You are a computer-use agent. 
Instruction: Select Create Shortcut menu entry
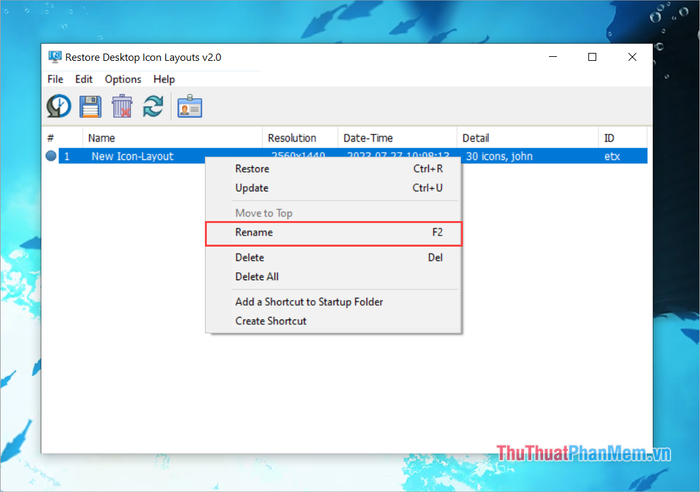333,321
